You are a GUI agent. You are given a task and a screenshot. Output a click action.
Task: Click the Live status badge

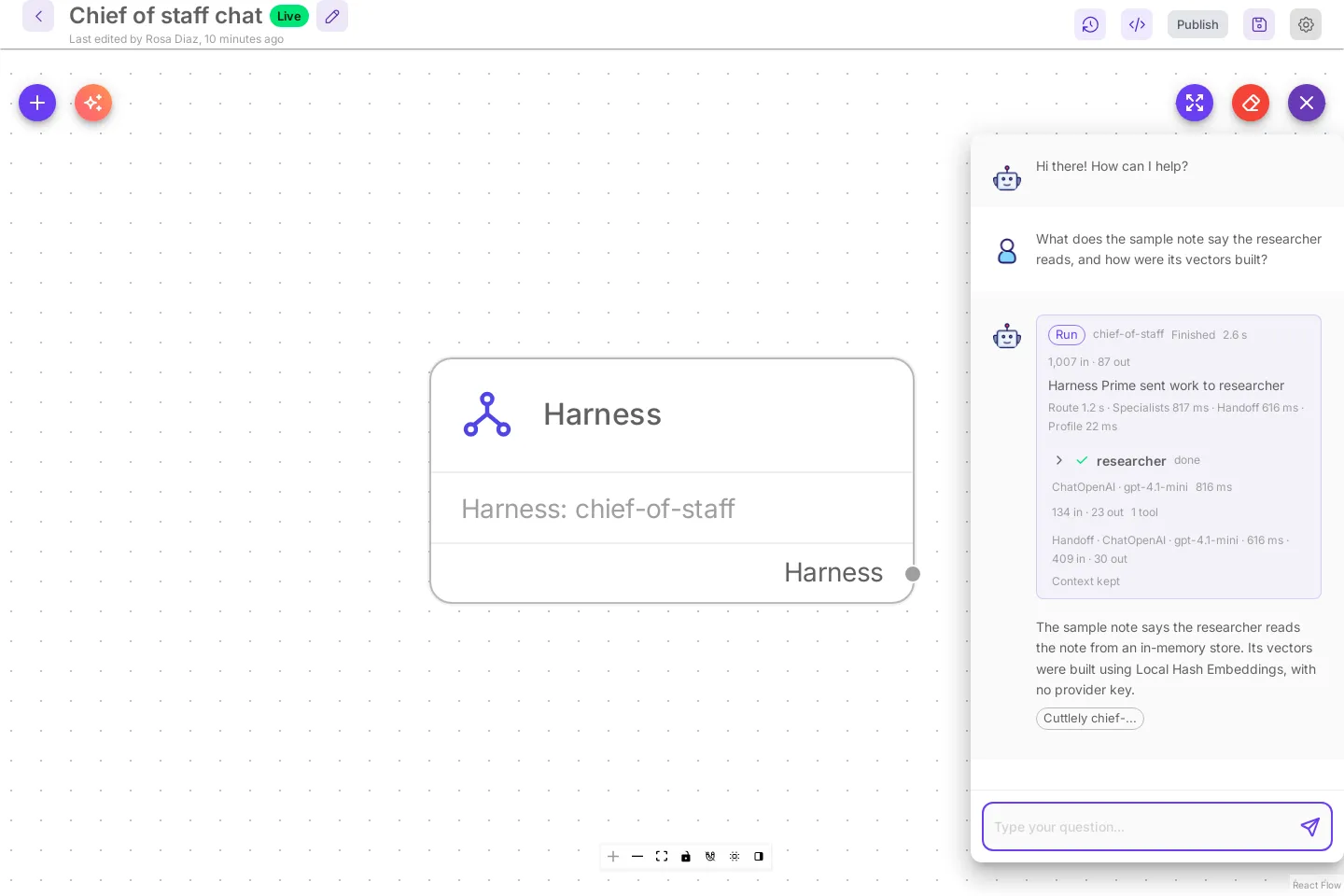289,16
